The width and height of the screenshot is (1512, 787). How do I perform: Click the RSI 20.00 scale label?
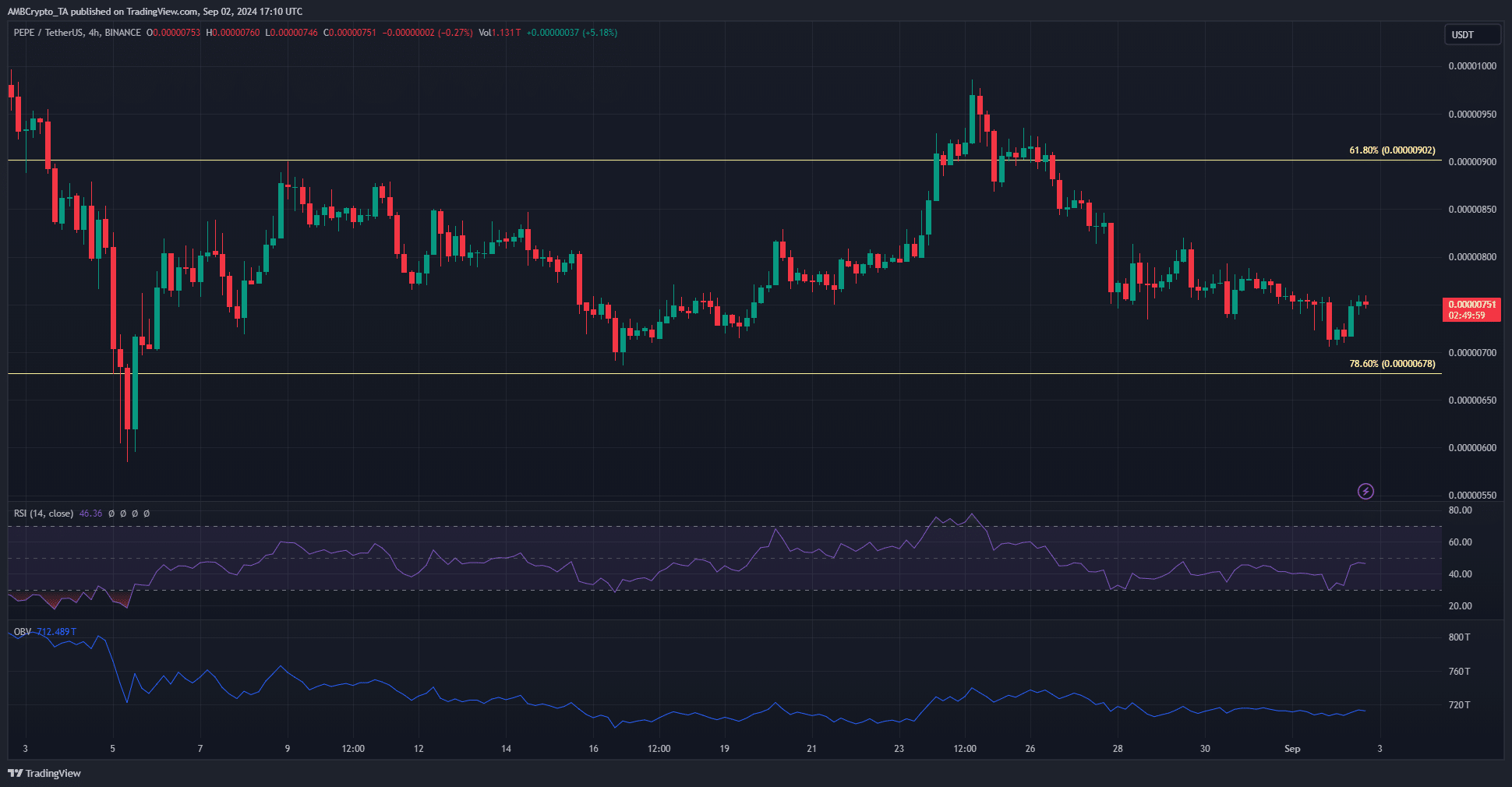click(x=1460, y=606)
